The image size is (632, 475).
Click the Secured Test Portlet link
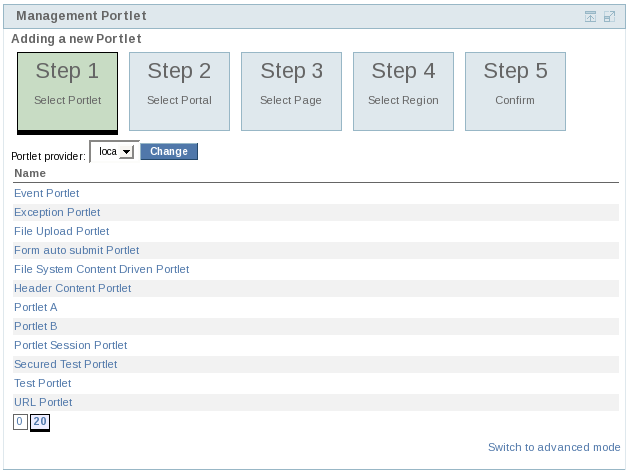[65, 364]
